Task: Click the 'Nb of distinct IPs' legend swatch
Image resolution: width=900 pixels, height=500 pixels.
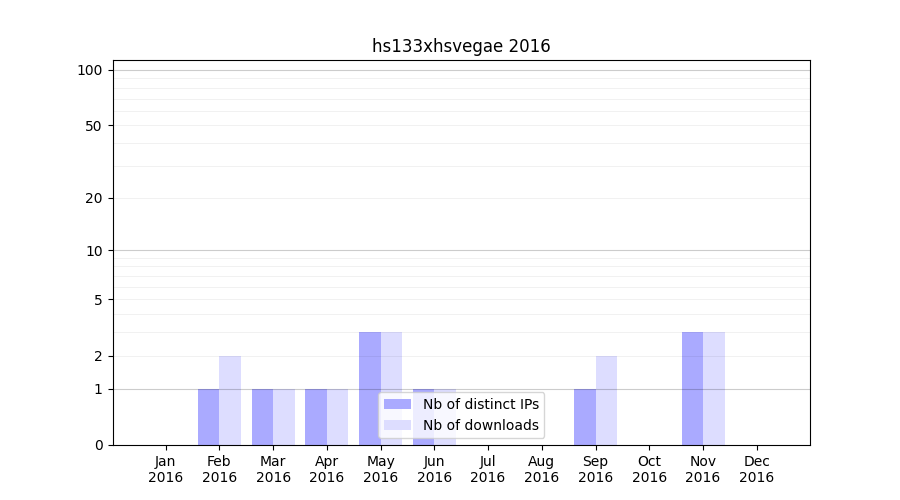Action: 397,404
